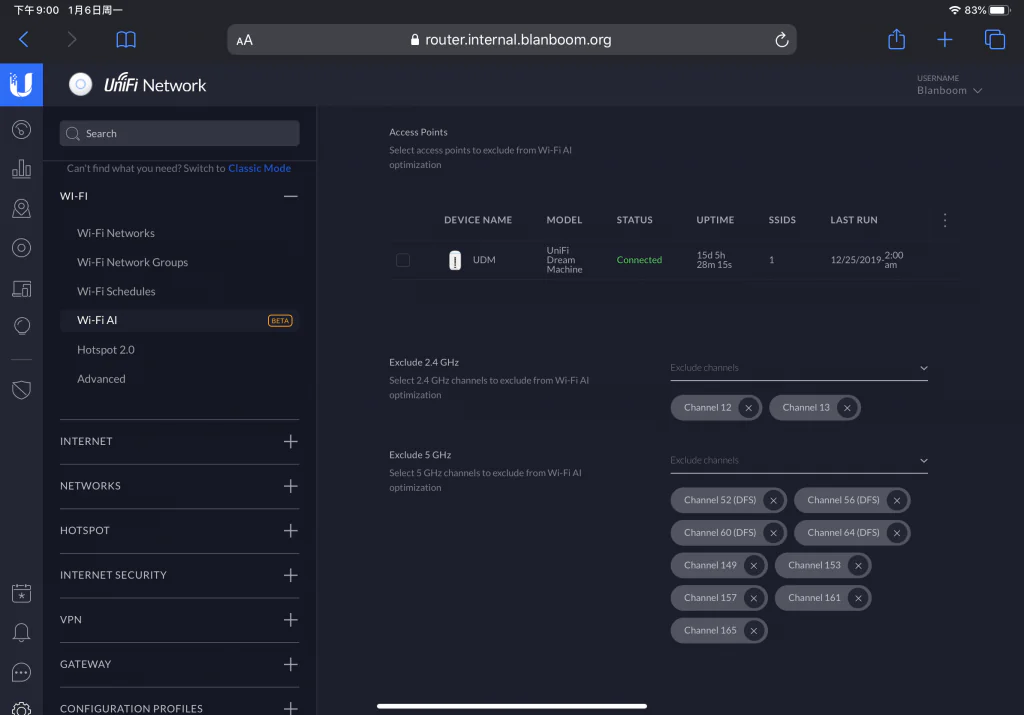The image size is (1024, 715).
Task: Collapse the WI-FI settings section
Action: 291,196
